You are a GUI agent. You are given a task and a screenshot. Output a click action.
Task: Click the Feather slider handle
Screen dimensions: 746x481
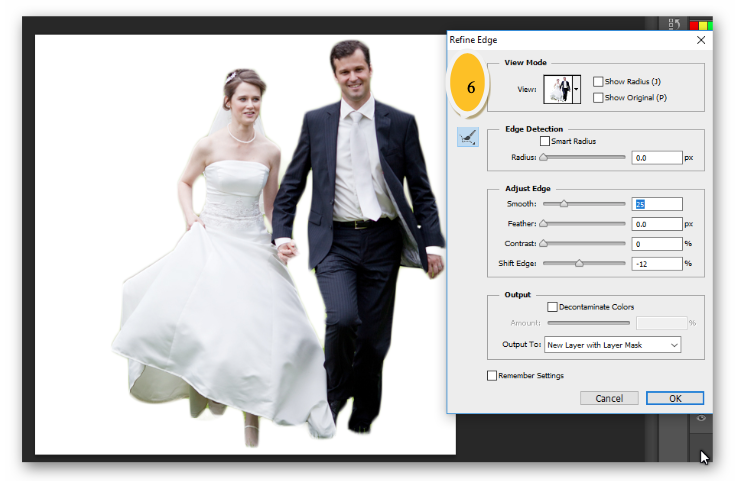click(544, 224)
